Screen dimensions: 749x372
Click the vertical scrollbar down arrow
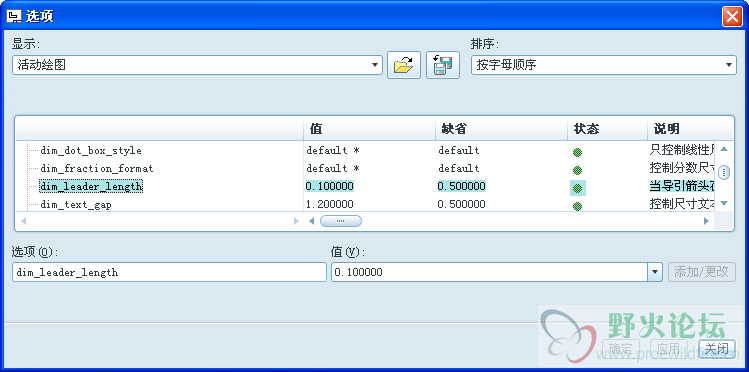[x=724, y=203]
